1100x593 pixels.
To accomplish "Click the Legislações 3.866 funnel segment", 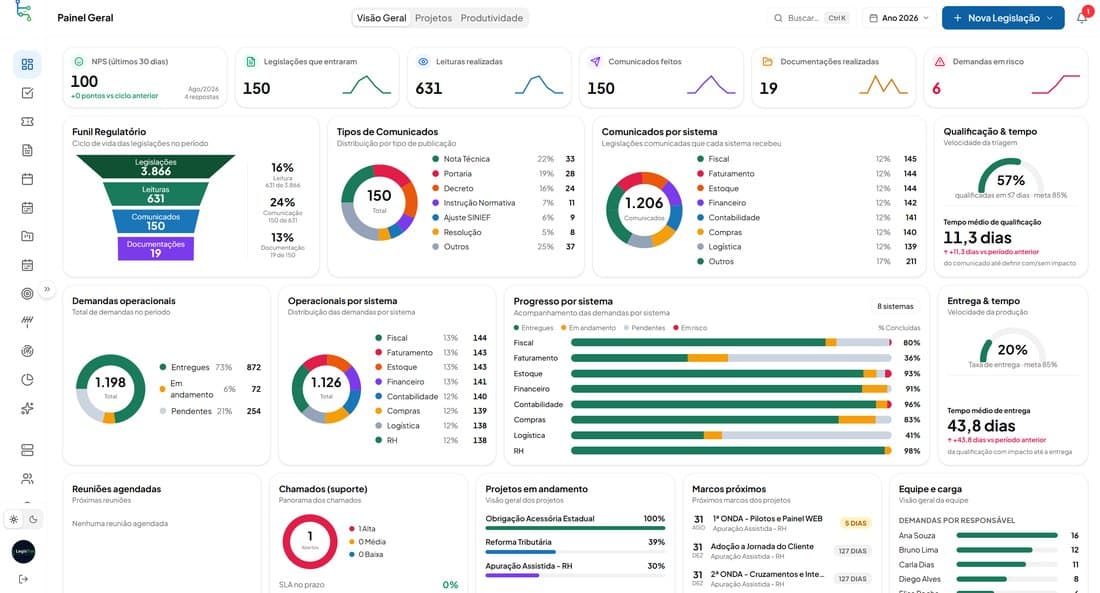I will pos(156,166).
